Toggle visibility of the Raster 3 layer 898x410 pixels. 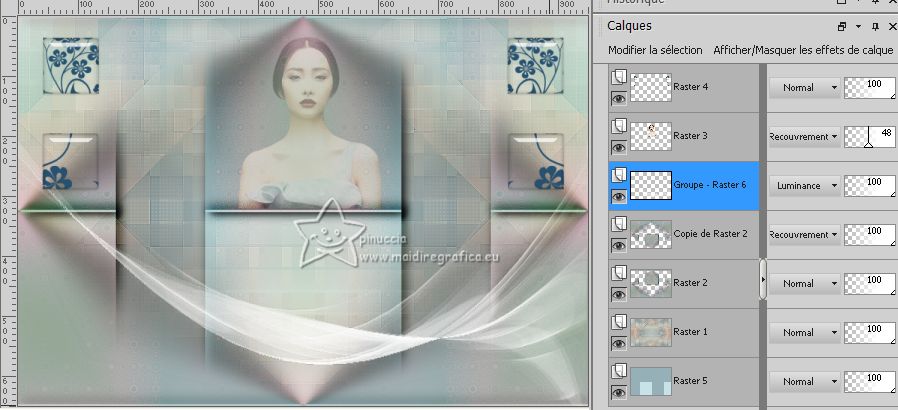tap(619, 148)
